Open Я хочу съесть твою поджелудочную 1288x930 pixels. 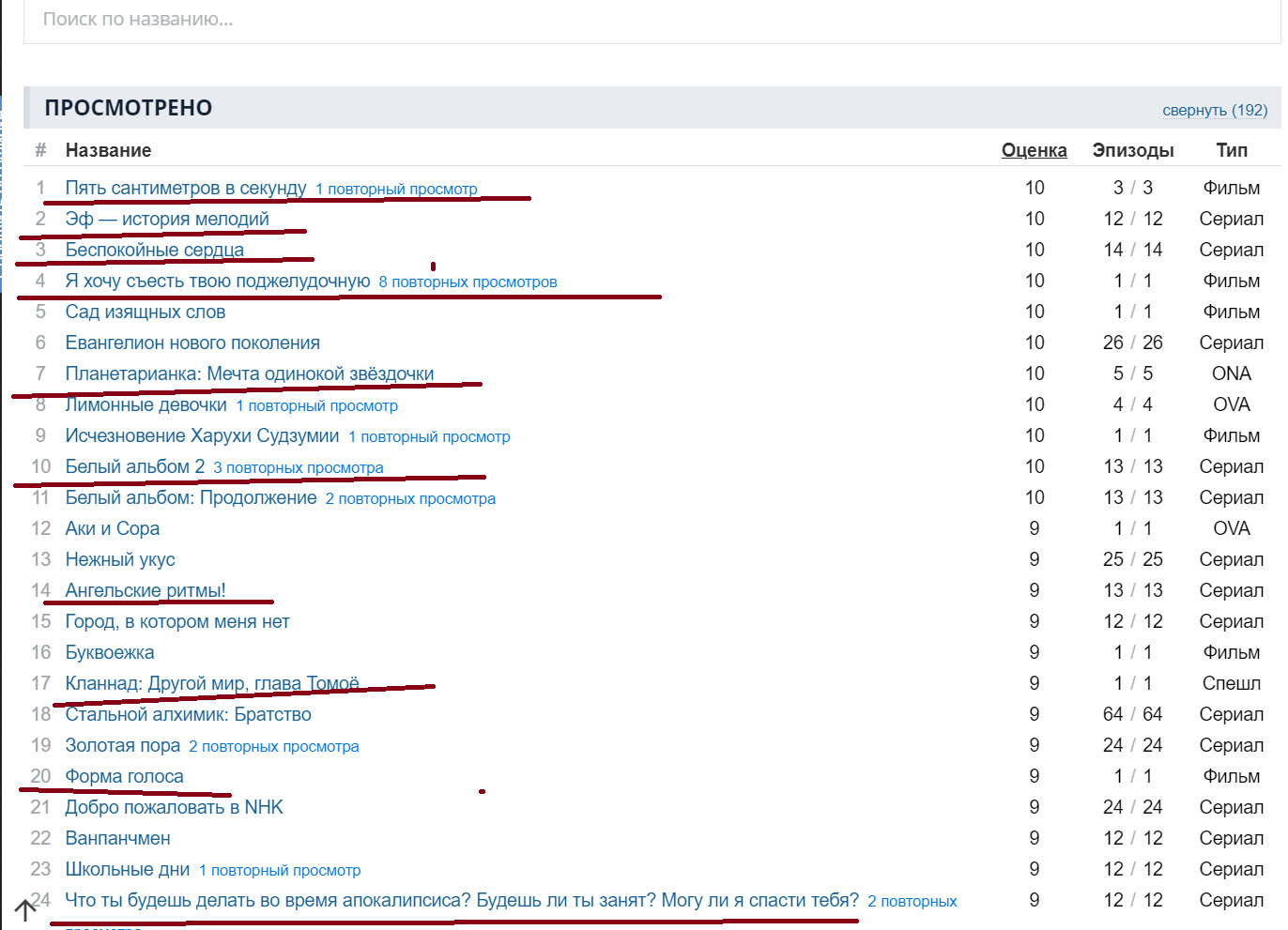click(x=217, y=281)
